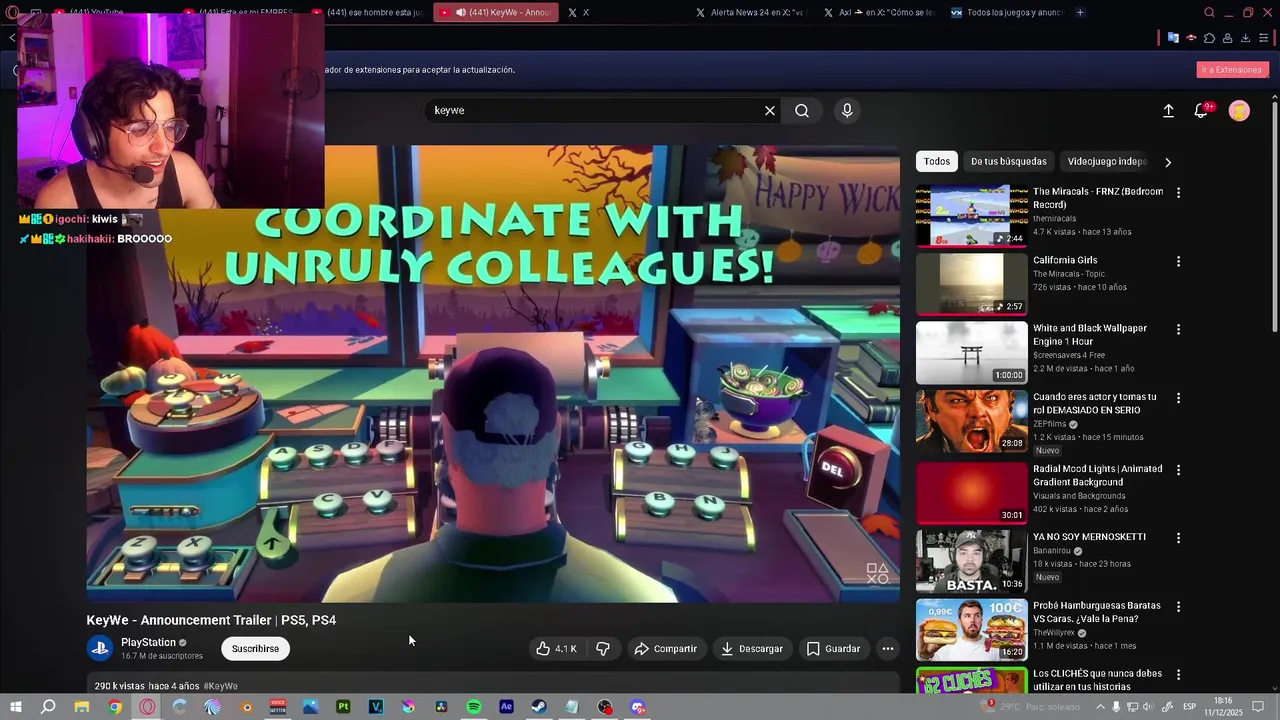Clear the keywe search text with the X
This screenshot has width=1280, height=720.
[x=770, y=111]
